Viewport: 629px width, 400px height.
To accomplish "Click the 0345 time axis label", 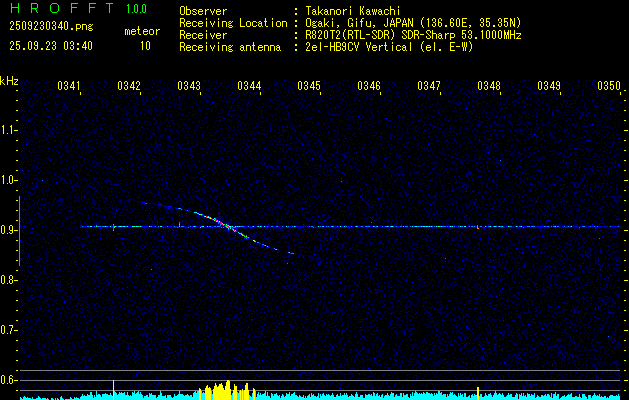I will (309, 86).
